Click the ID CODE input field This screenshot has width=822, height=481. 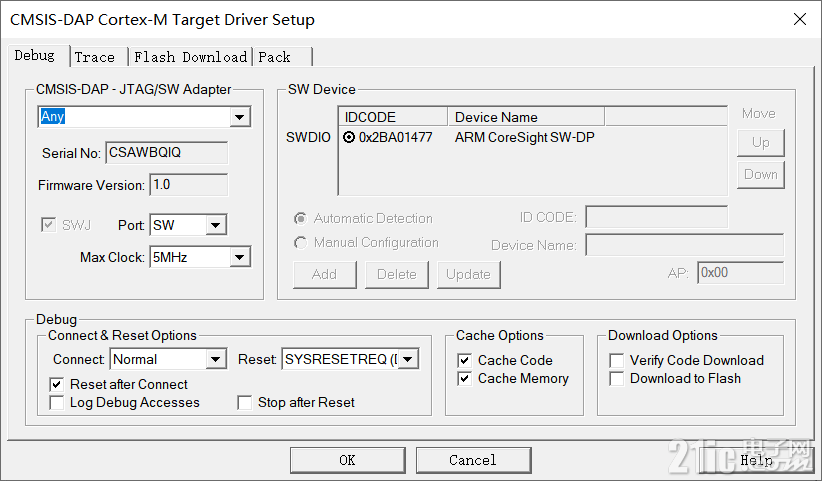pos(657,217)
